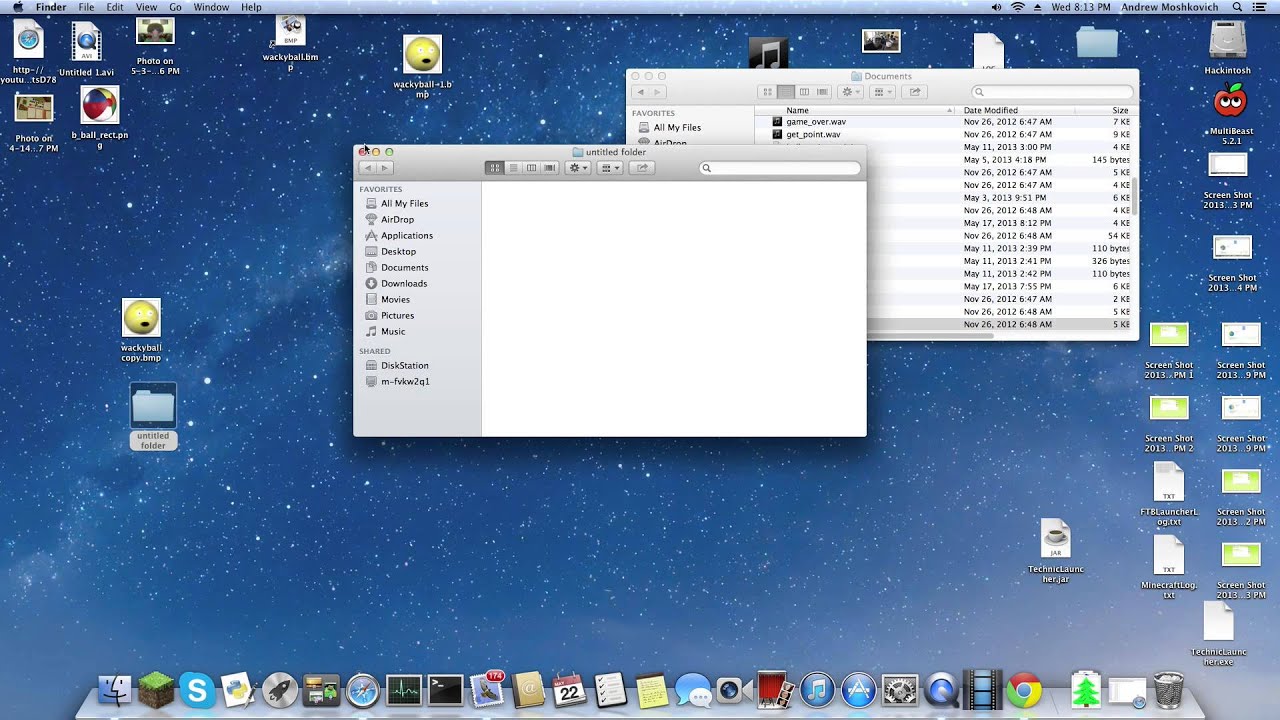Open Safari from the Dock
The height and width of the screenshot is (720, 1280).
coord(362,690)
